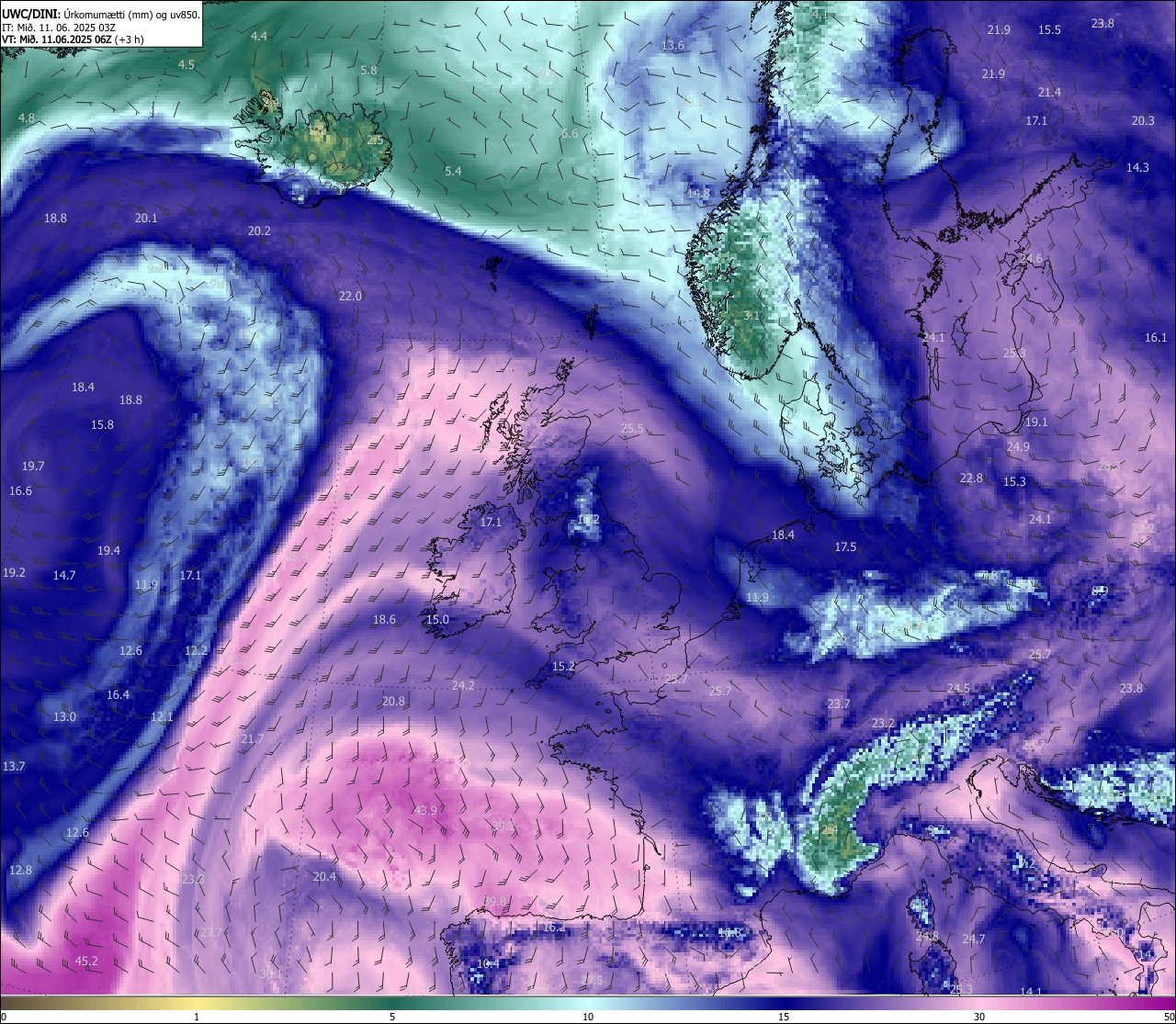Screen dimensions: 1176x1024
Task: Click the 19.7 value label
Action: coord(33,466)
